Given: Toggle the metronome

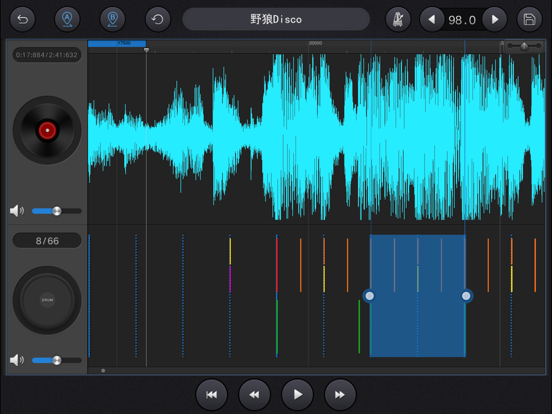Looking at the screenshot, I should tap(398, 19).
